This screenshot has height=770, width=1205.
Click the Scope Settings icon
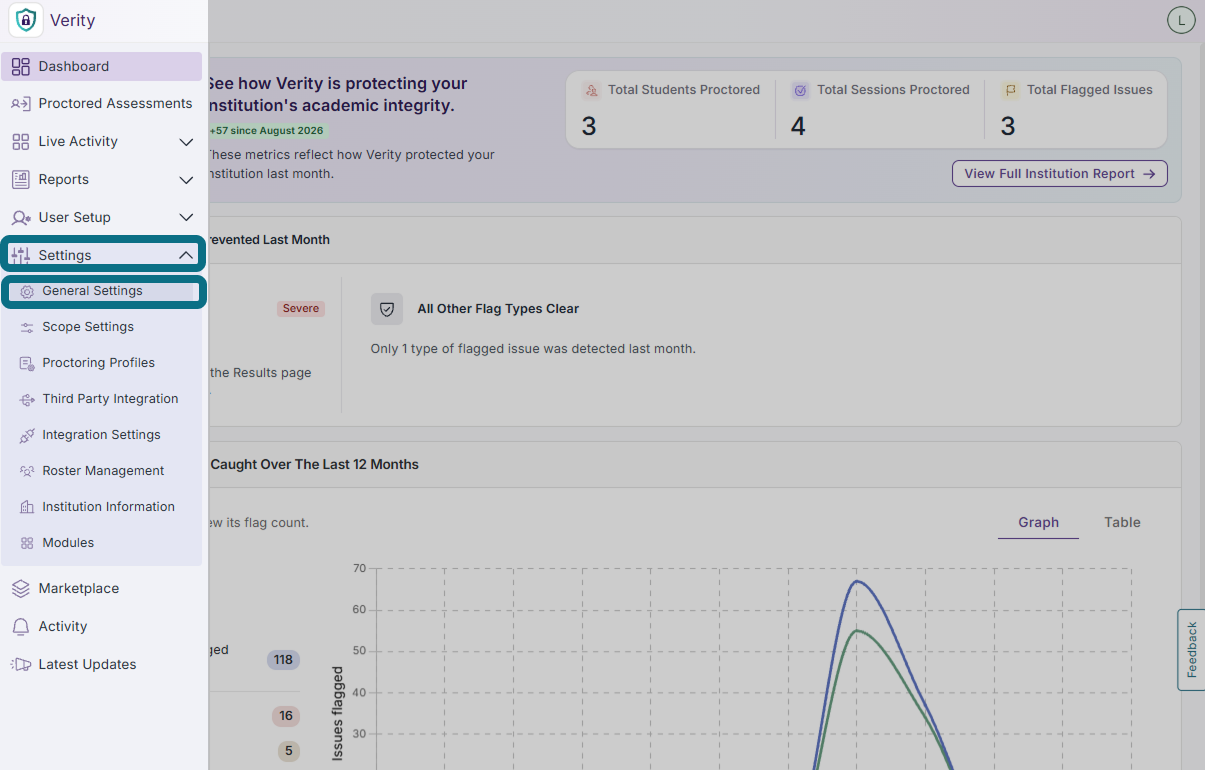coord(27,328)
